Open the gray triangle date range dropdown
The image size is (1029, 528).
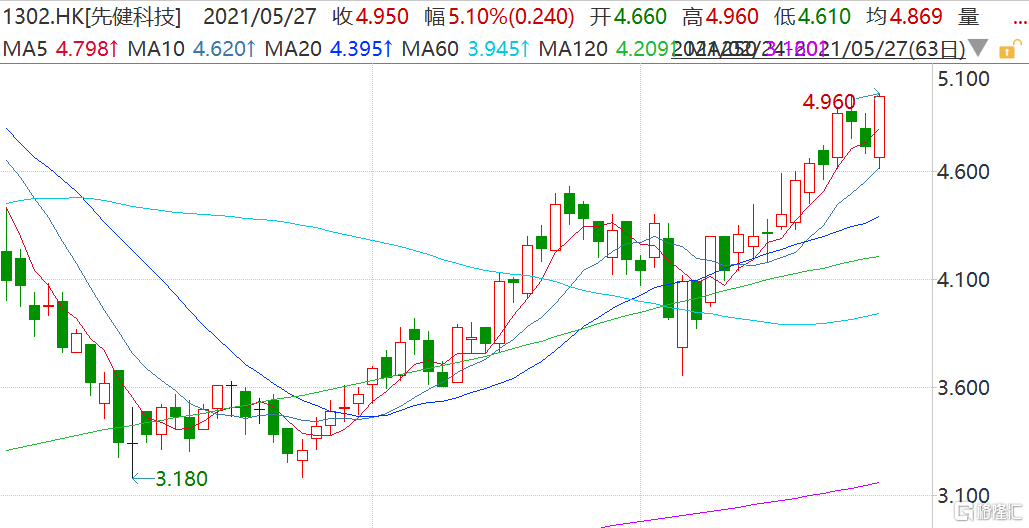(x=980, y=48)
